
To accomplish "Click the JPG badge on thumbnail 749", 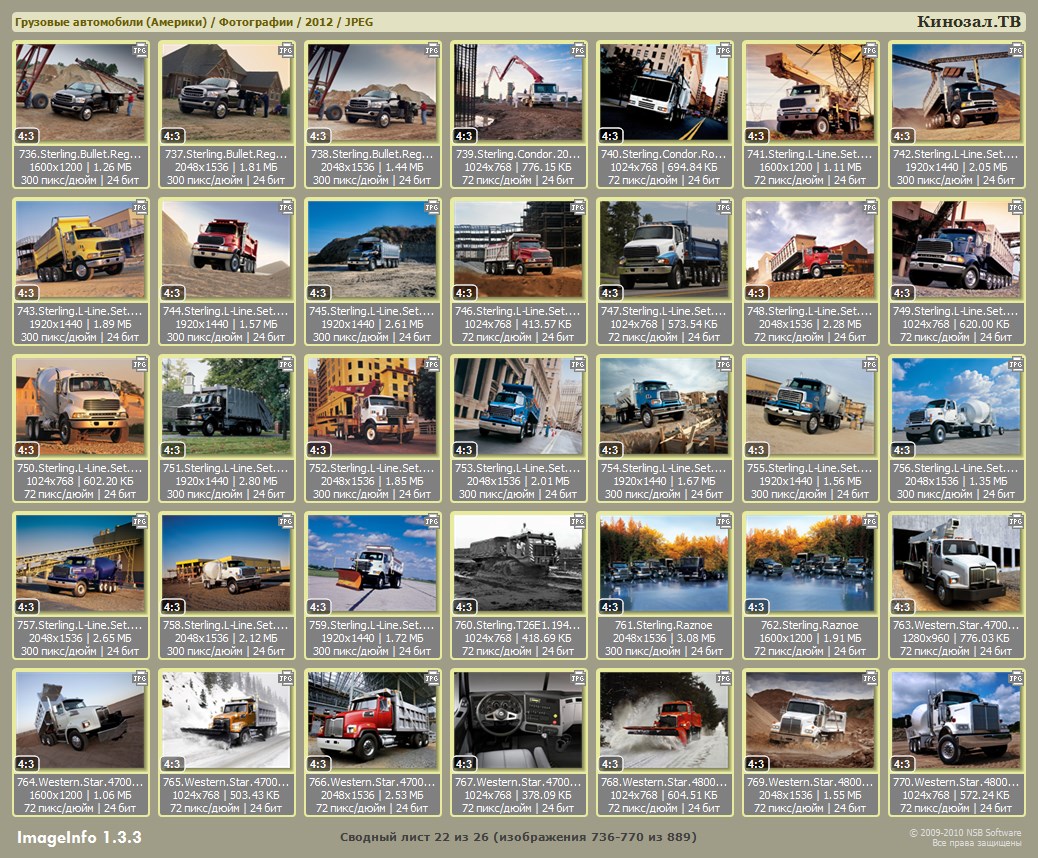I will [x=1015, y=207].
